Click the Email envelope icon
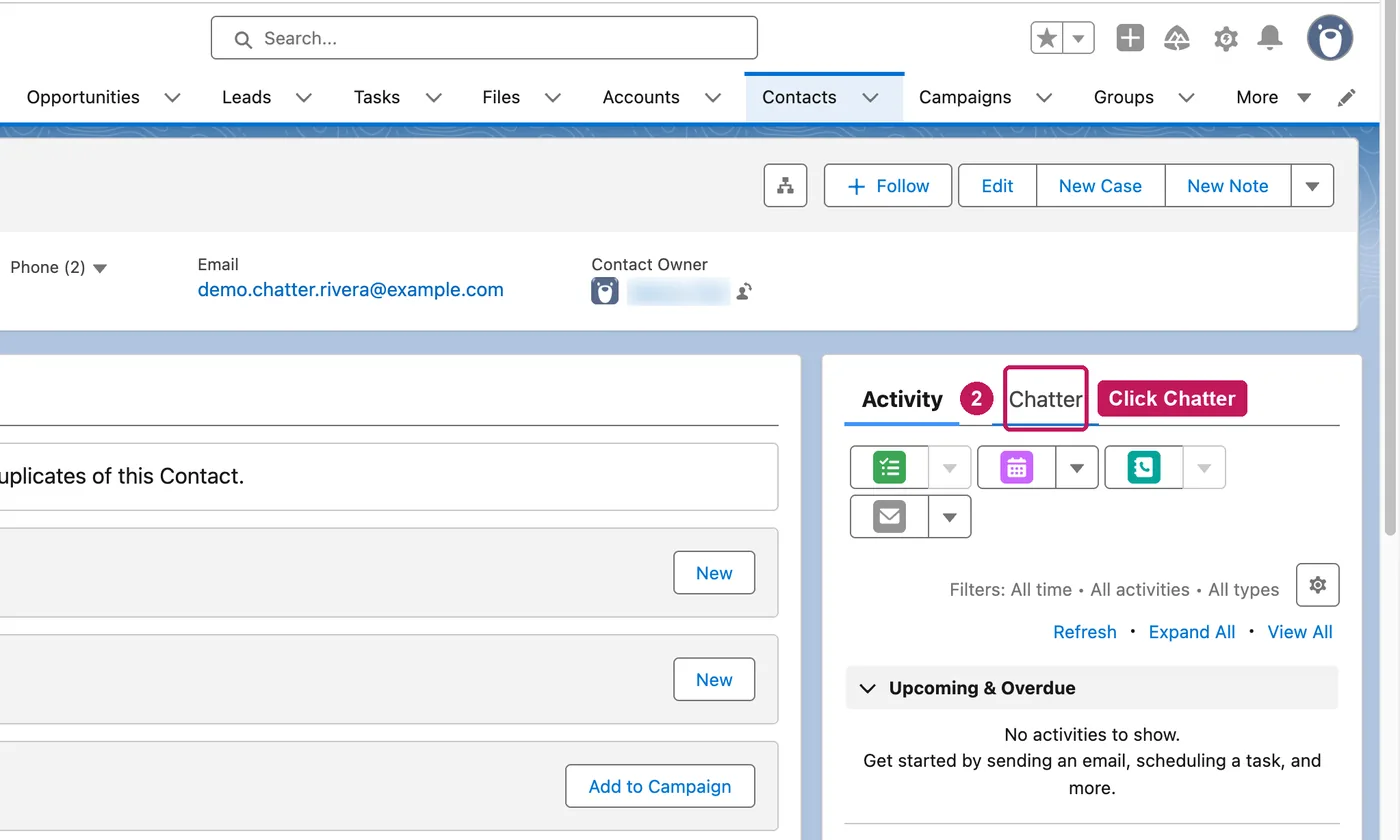 (889, 517)
